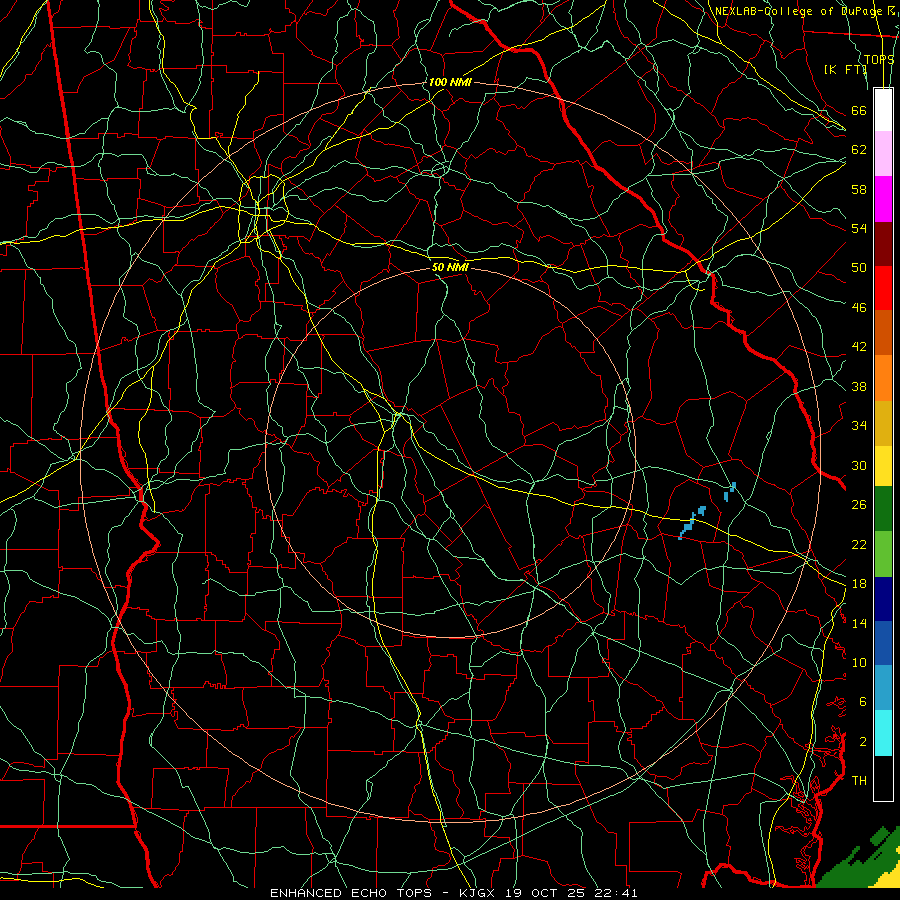Click the 'NEXLAB-College of DuPage' header text

798,11
